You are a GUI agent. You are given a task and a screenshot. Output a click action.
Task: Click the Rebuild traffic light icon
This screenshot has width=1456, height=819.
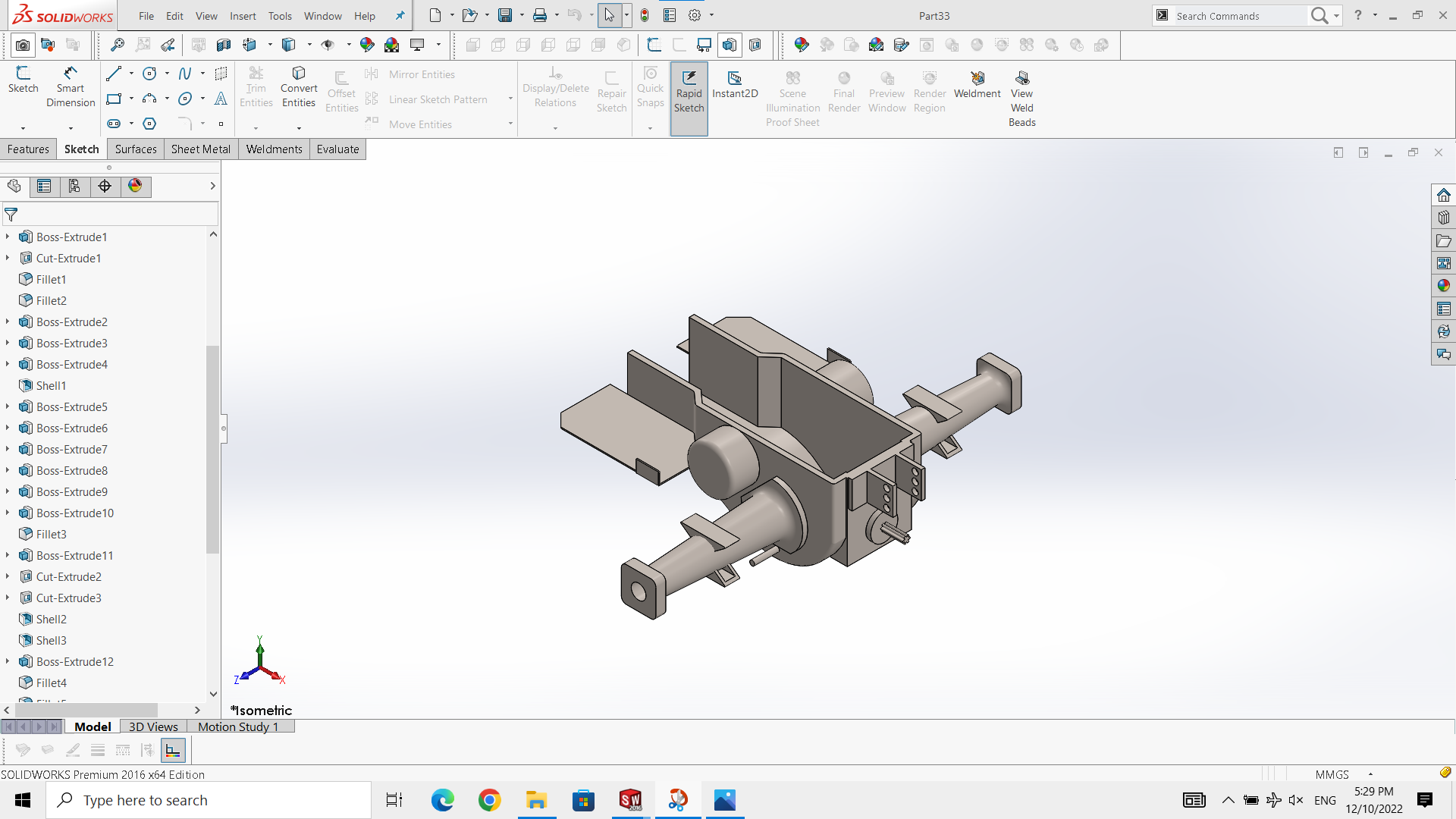tap(645, 15)
